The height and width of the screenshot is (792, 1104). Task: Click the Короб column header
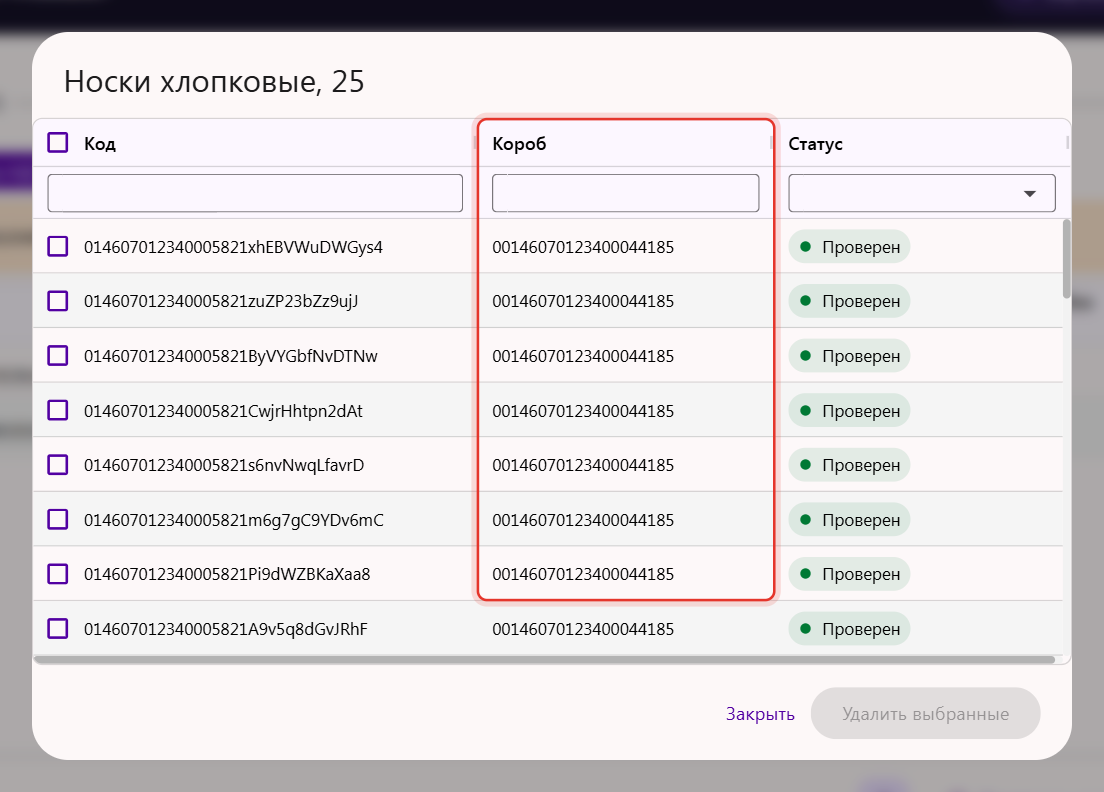coord(520,144)
